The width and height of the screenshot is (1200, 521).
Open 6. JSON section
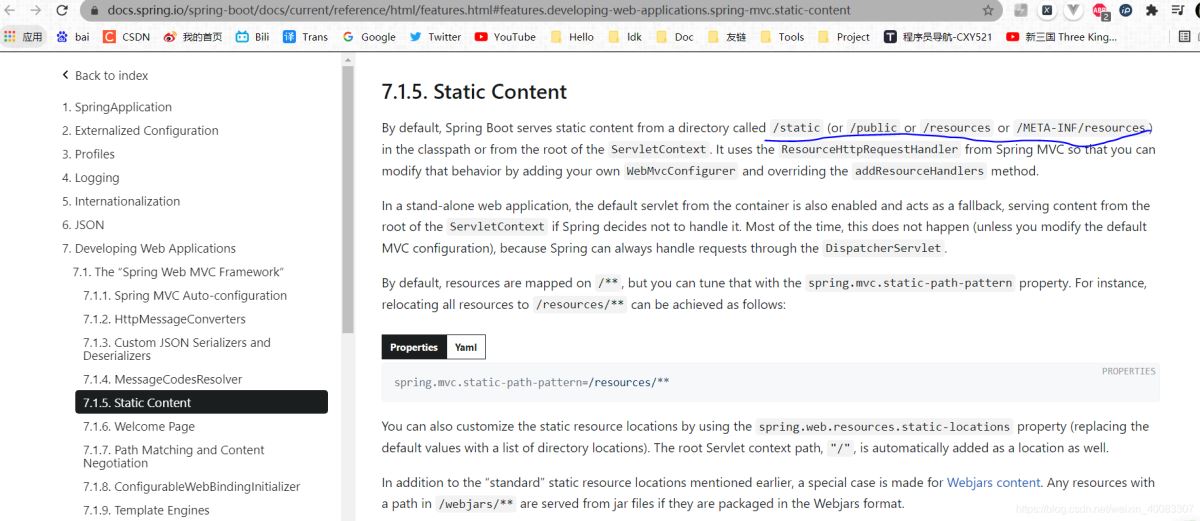point(83,224)
